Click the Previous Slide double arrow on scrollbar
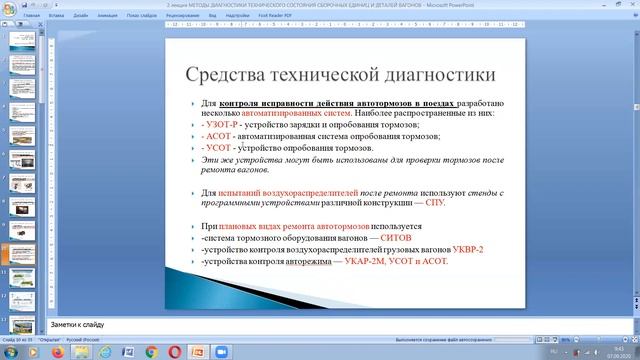The width and height of the screenshot is (640, 360). [x=636, y=301]
